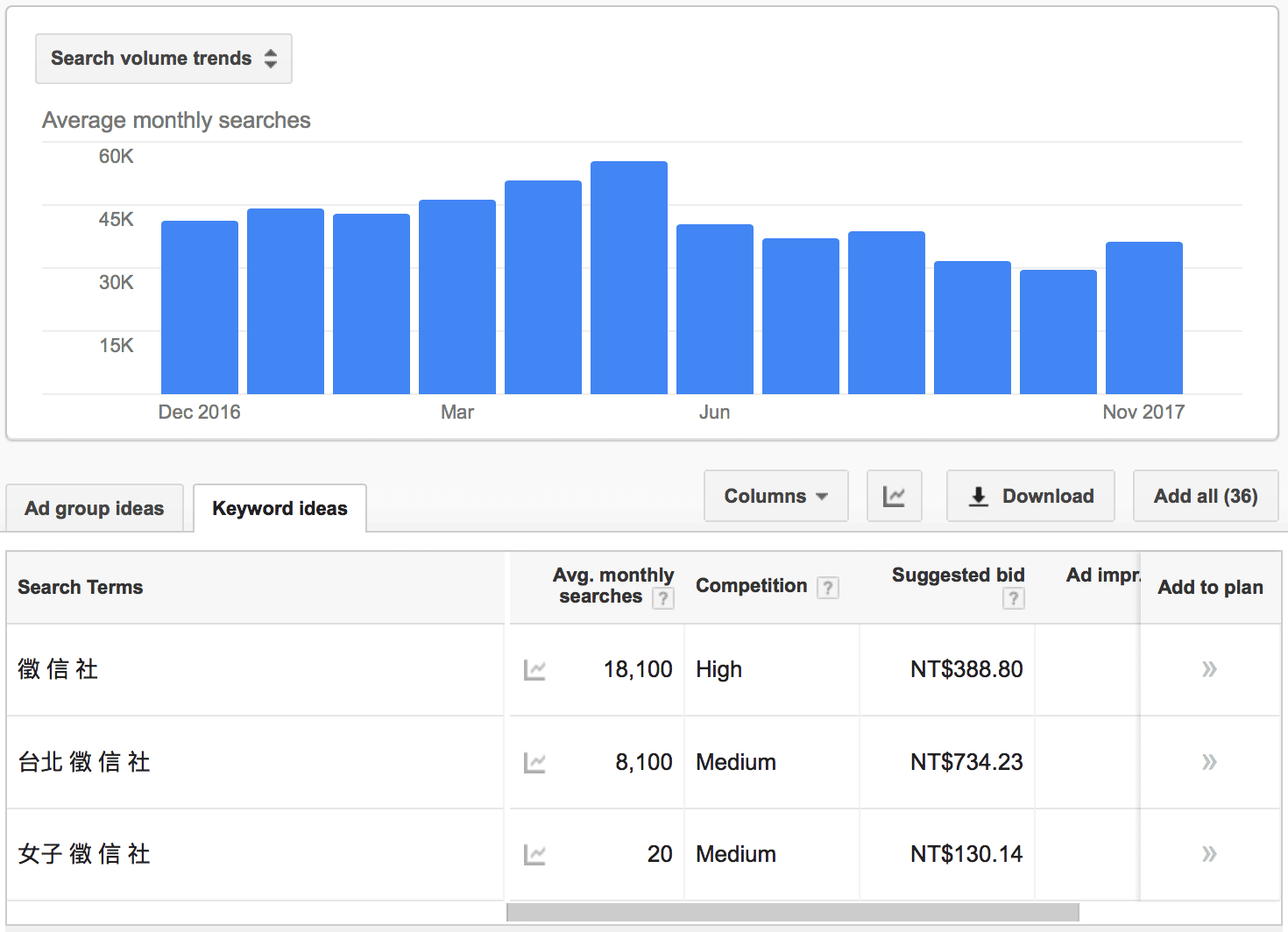Viewport: 1288px width, 932px height.
Task: Click help icon beside Avg. monthly searches
Action: pyautogui.click(x=663, y=598)
